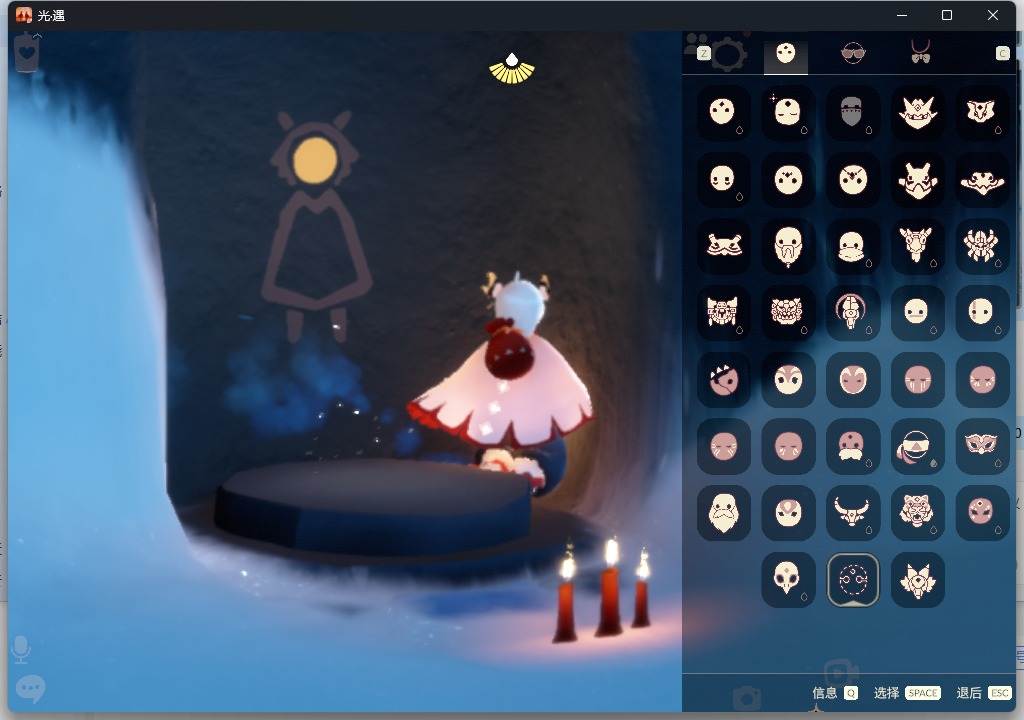Select the blindfold headband mask
1024x720 pixels.
917,446
